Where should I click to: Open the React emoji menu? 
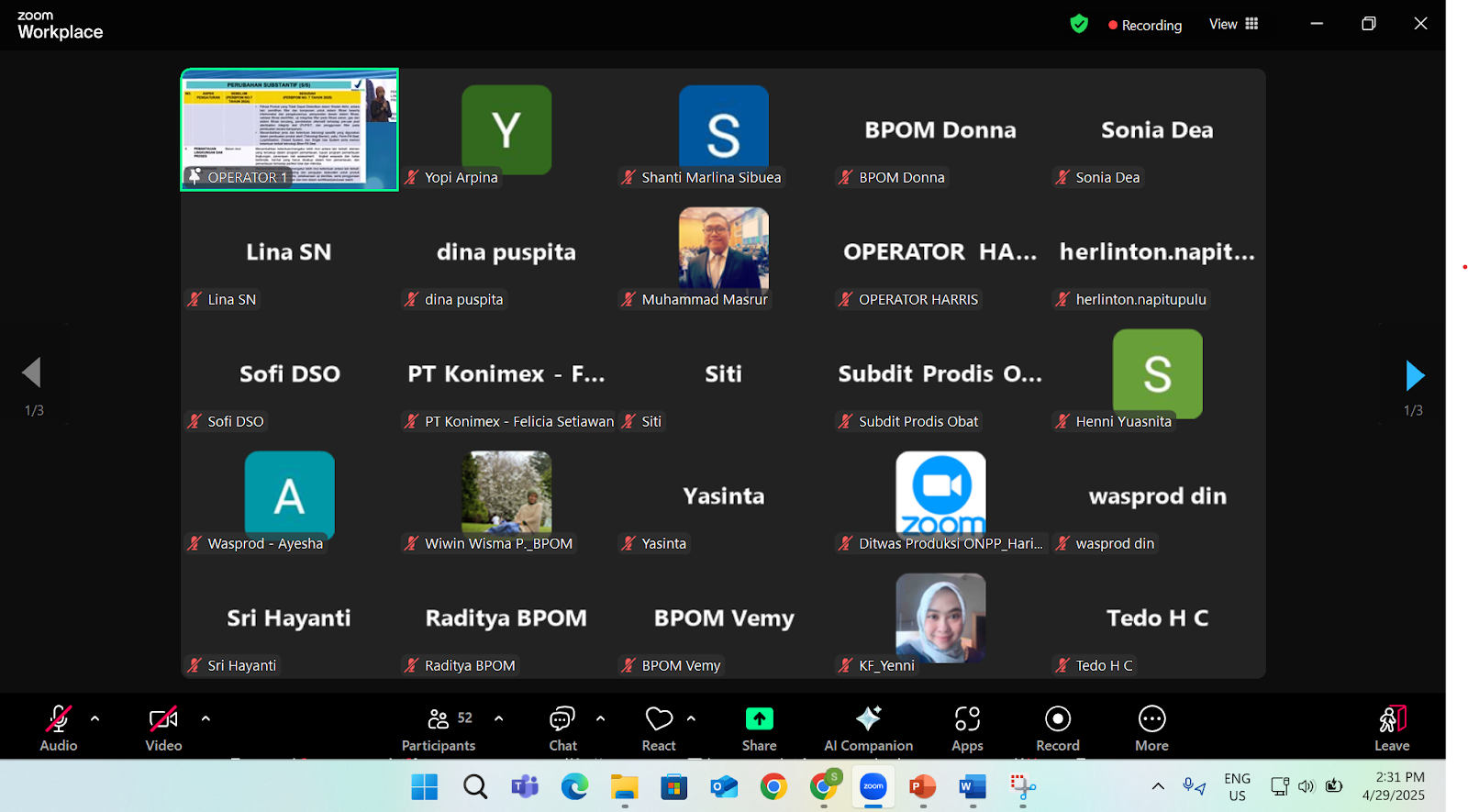click(x=659, y=729)
